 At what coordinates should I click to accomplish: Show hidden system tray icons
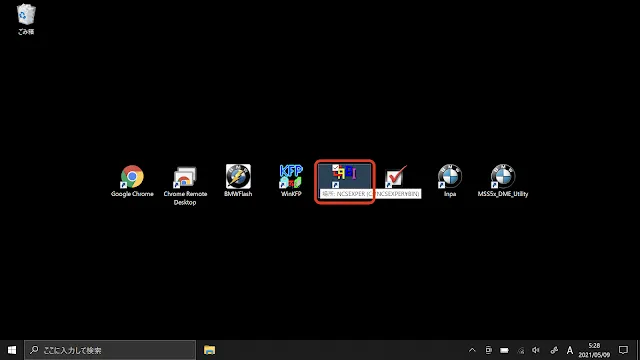pos(472,350)
